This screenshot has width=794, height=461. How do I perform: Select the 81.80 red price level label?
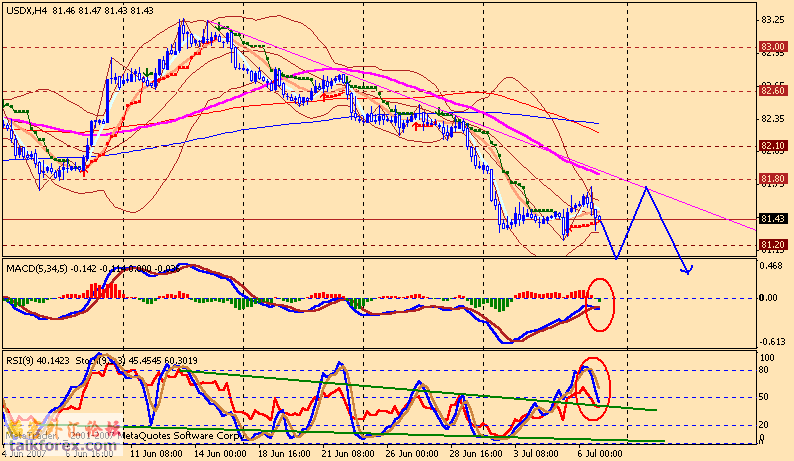773,179
